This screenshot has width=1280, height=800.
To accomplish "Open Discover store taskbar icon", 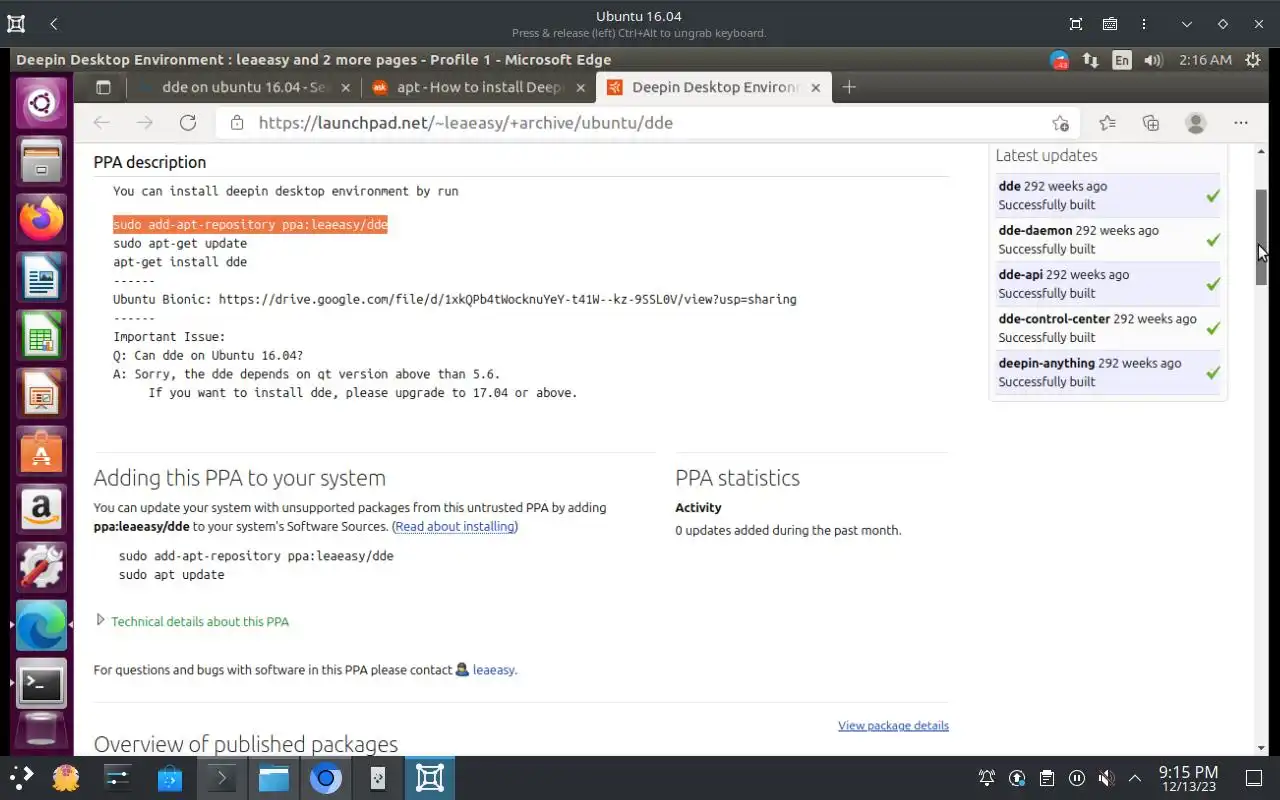I will [169, 778].
